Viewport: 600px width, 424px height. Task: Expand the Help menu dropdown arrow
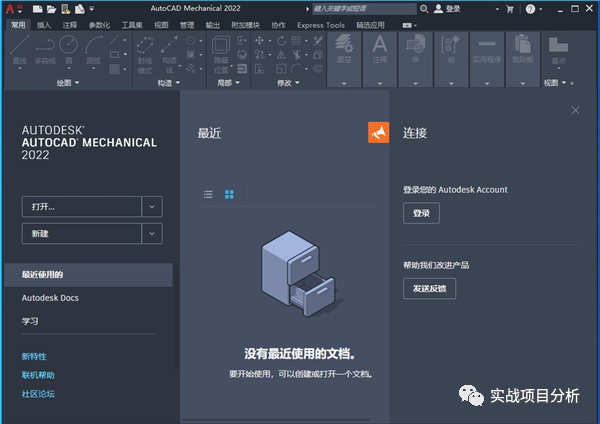pos(540,9)
